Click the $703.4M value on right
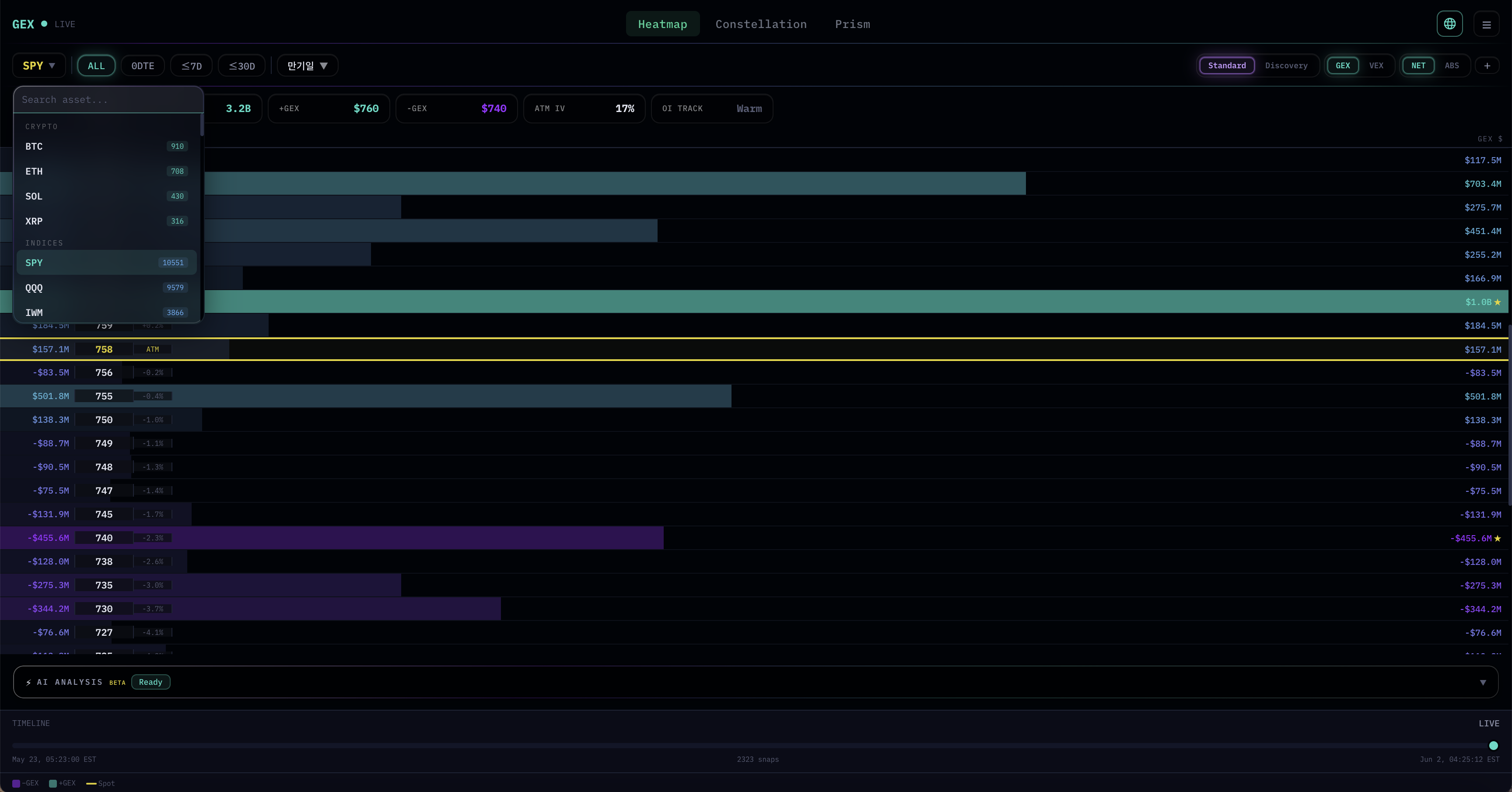 click(x=1483, y=184)
